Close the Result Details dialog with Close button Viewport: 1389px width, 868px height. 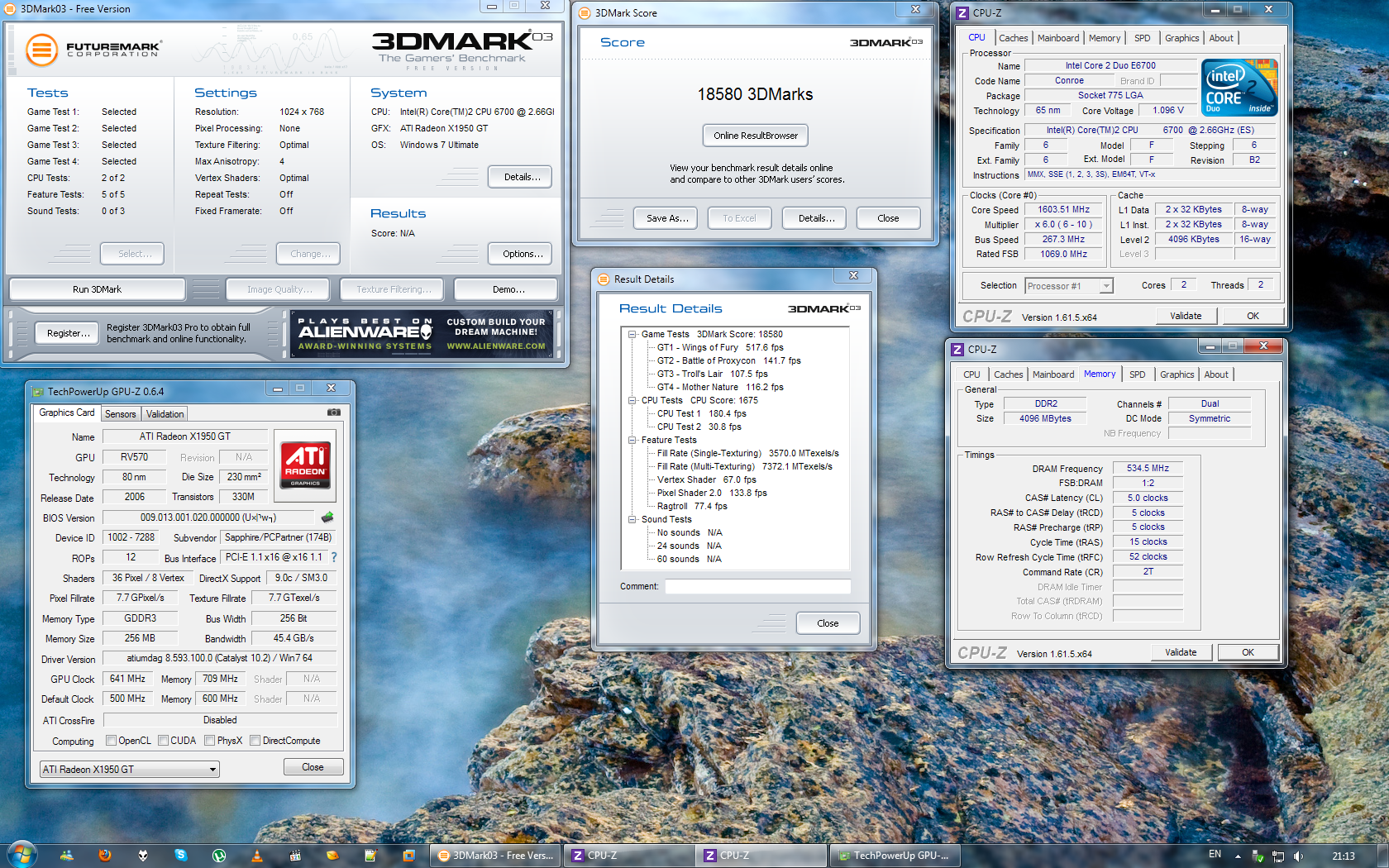click(x=828, y=623)
